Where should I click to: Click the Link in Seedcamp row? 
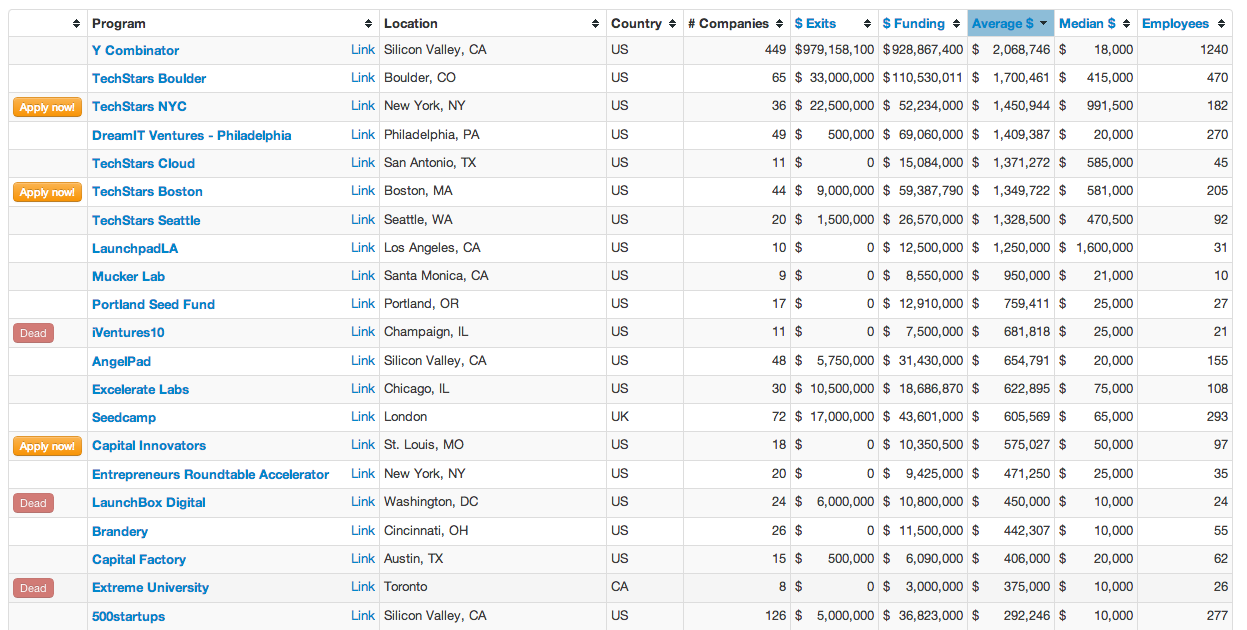coord(363,416)
